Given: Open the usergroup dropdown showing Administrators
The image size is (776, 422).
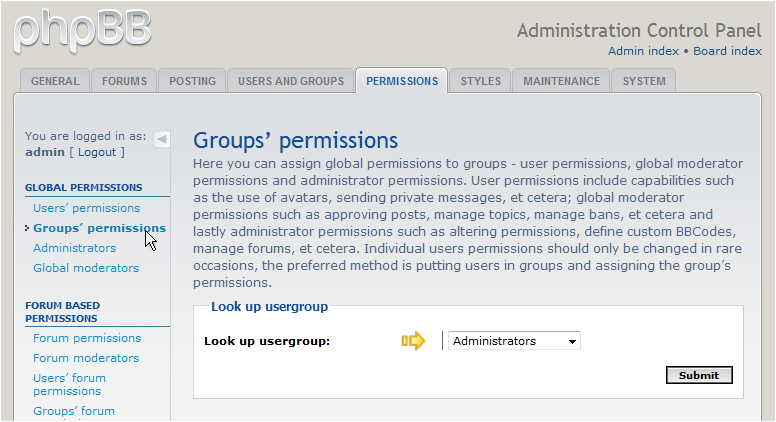Looking at the screenshot, I should point(514,341).
